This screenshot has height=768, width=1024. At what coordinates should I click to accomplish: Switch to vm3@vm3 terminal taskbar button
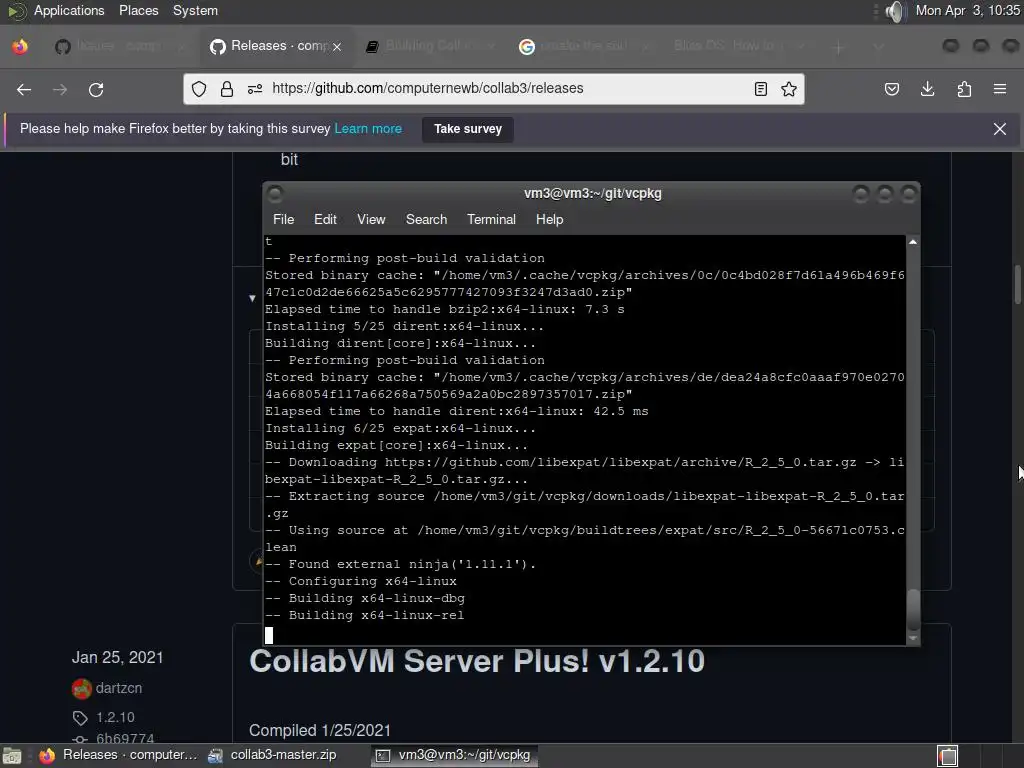click(x=455, y=755)
